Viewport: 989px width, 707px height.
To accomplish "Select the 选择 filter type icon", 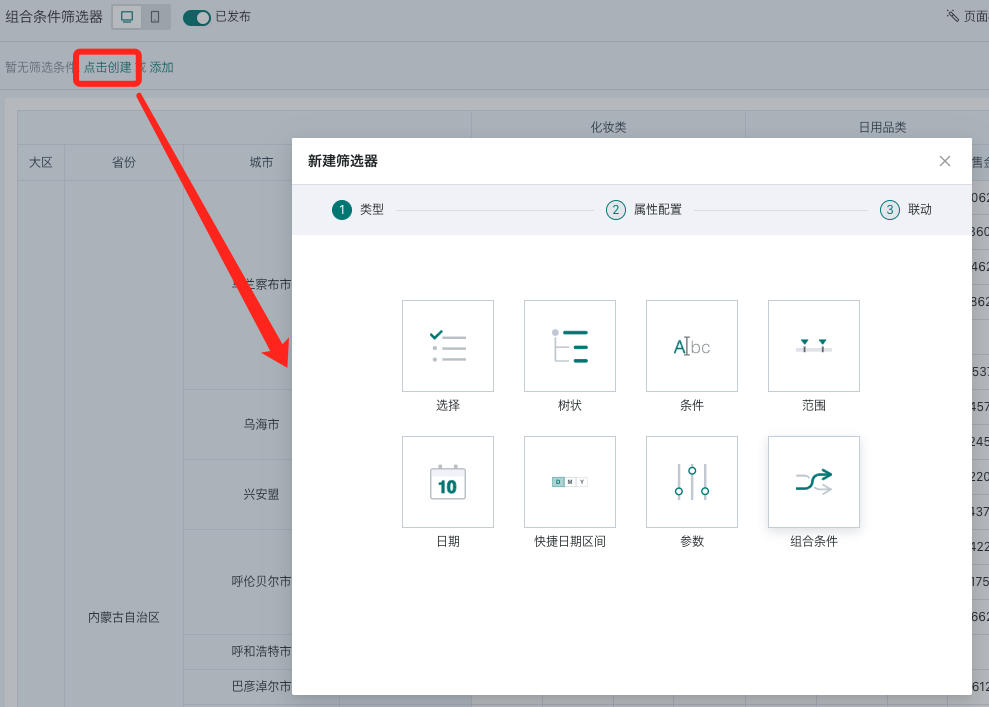I will [x=447, y=346].
